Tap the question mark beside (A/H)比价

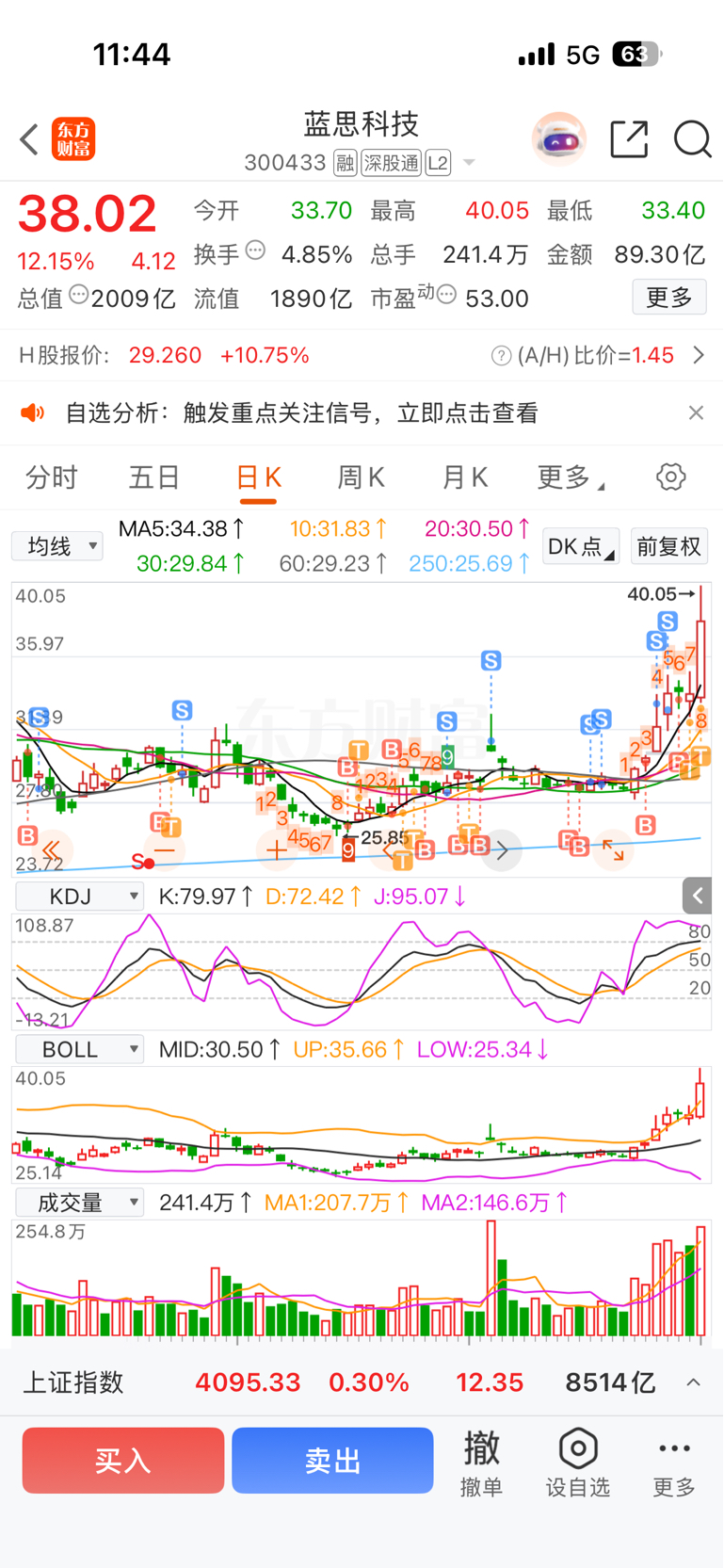click(501, 355)
